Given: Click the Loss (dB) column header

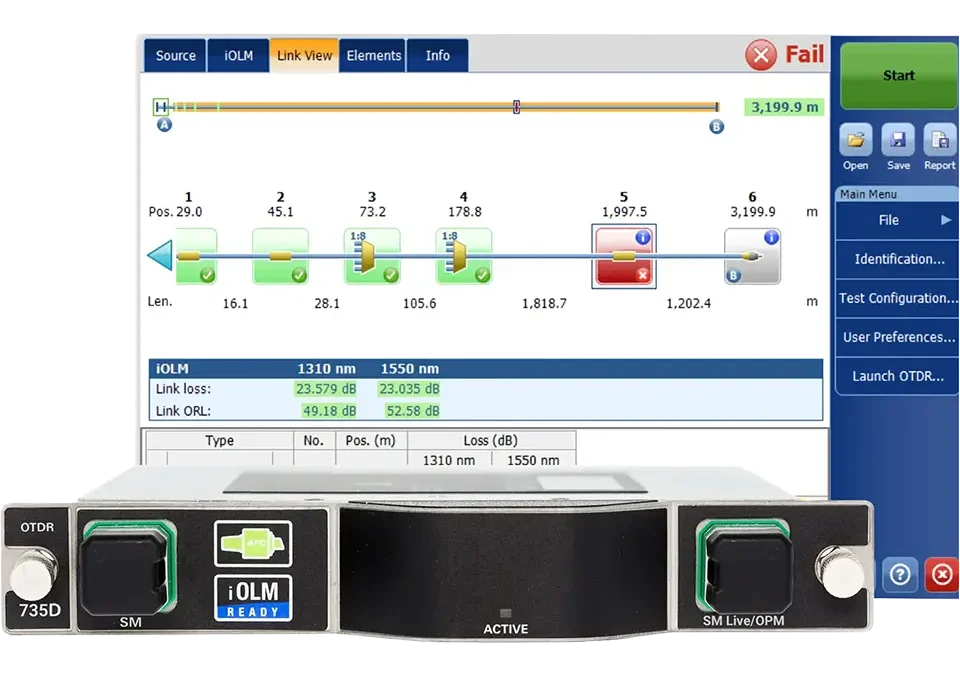Looking at the screenshot, I should [491, 440].
